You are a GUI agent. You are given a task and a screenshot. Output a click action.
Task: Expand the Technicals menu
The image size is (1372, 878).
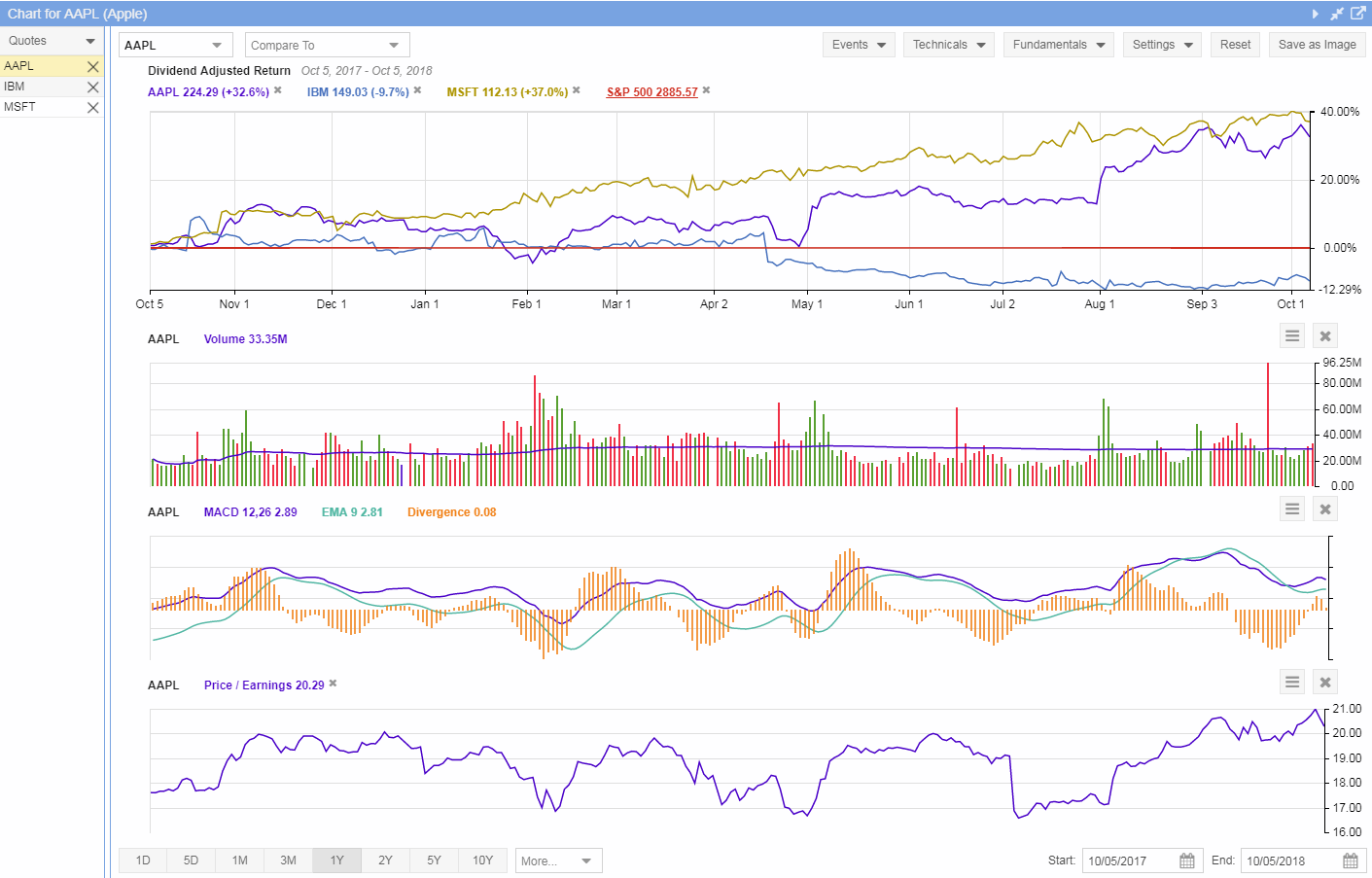coord(949,45)
